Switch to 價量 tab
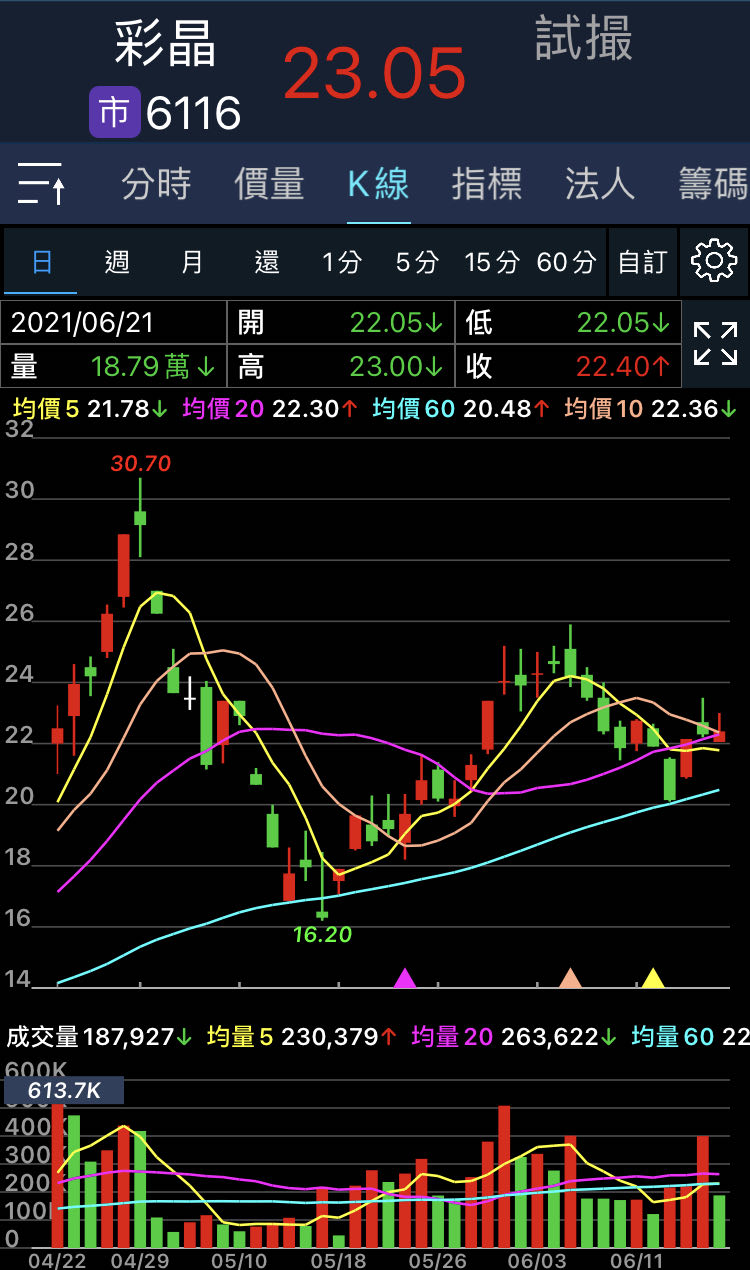This screenshot has width=750, height=1270. click(x=269, y=184)
